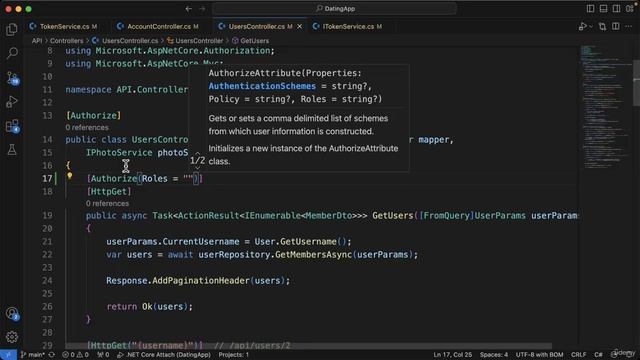Click the 0 references lens above class

[x=87, y=128]
